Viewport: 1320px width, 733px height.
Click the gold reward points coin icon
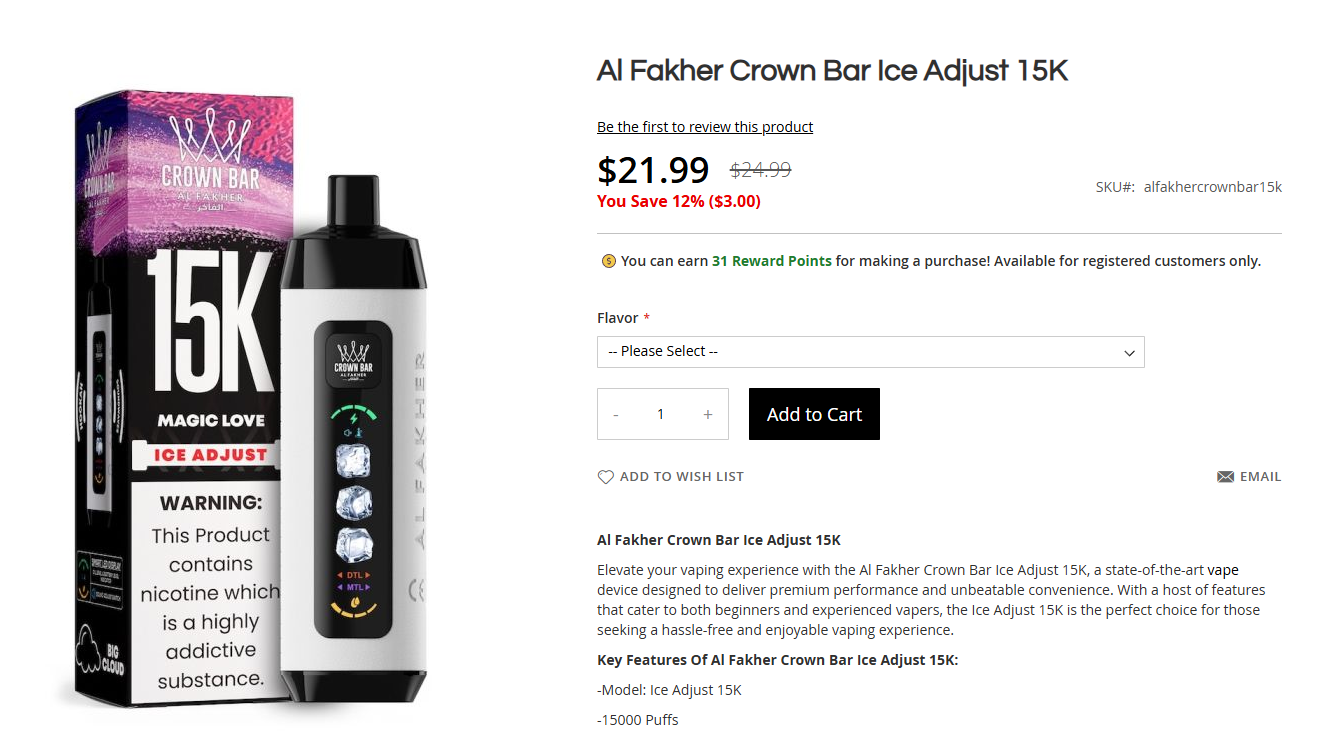[x=608, y=261]
